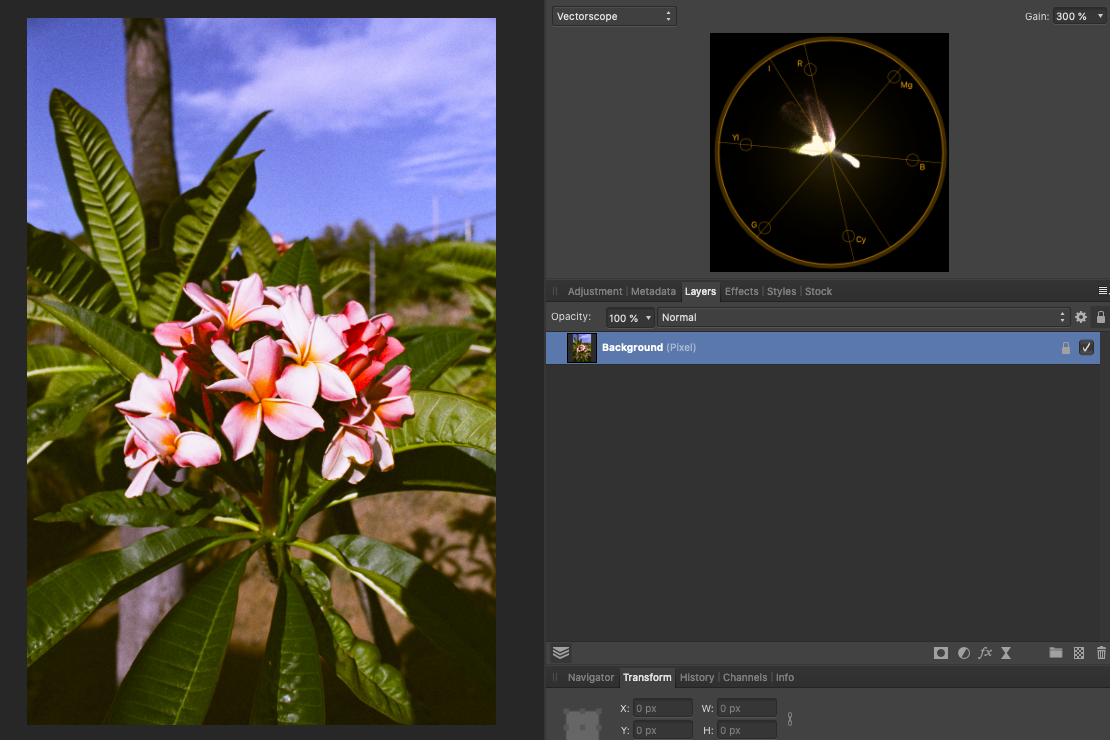Open layer effects fx icon
Image resolution: width=1110 pixels, height=740 pixels.
[x=985, y=653]
